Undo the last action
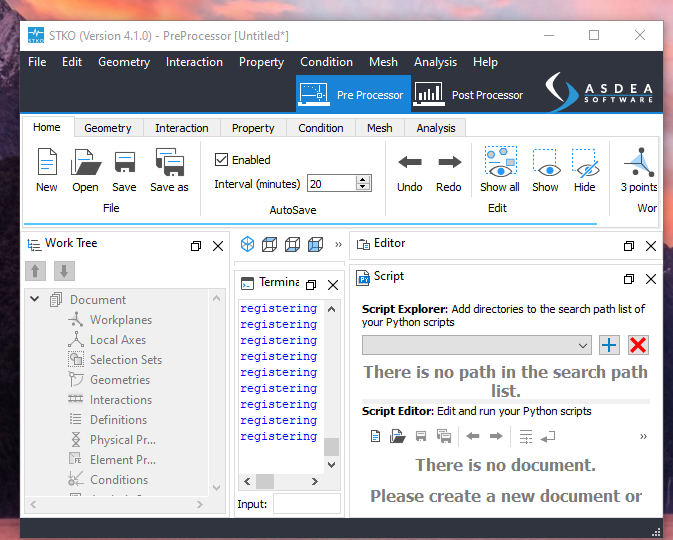Image resolution: width=673 pixels, height=540 pixels. 410,162
